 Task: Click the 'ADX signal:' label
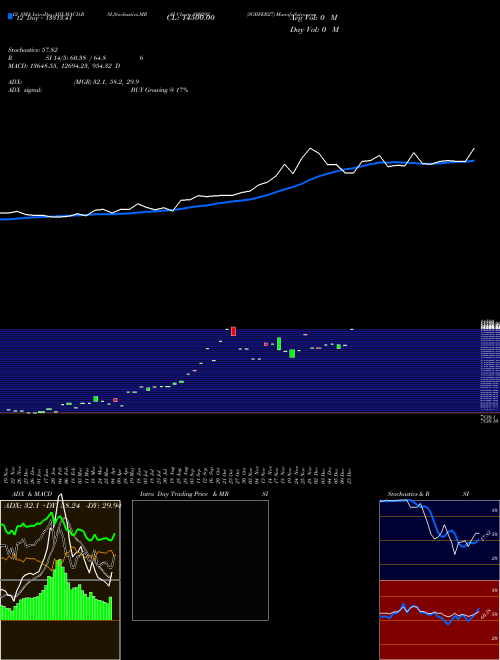tap(25, 90)
